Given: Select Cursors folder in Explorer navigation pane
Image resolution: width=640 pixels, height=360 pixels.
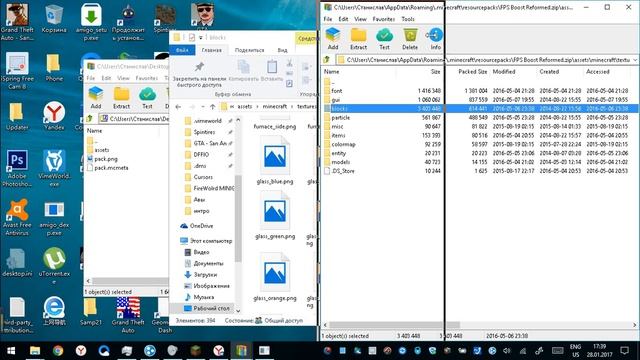Looking at the screenshot, I should tap(203, 177).
